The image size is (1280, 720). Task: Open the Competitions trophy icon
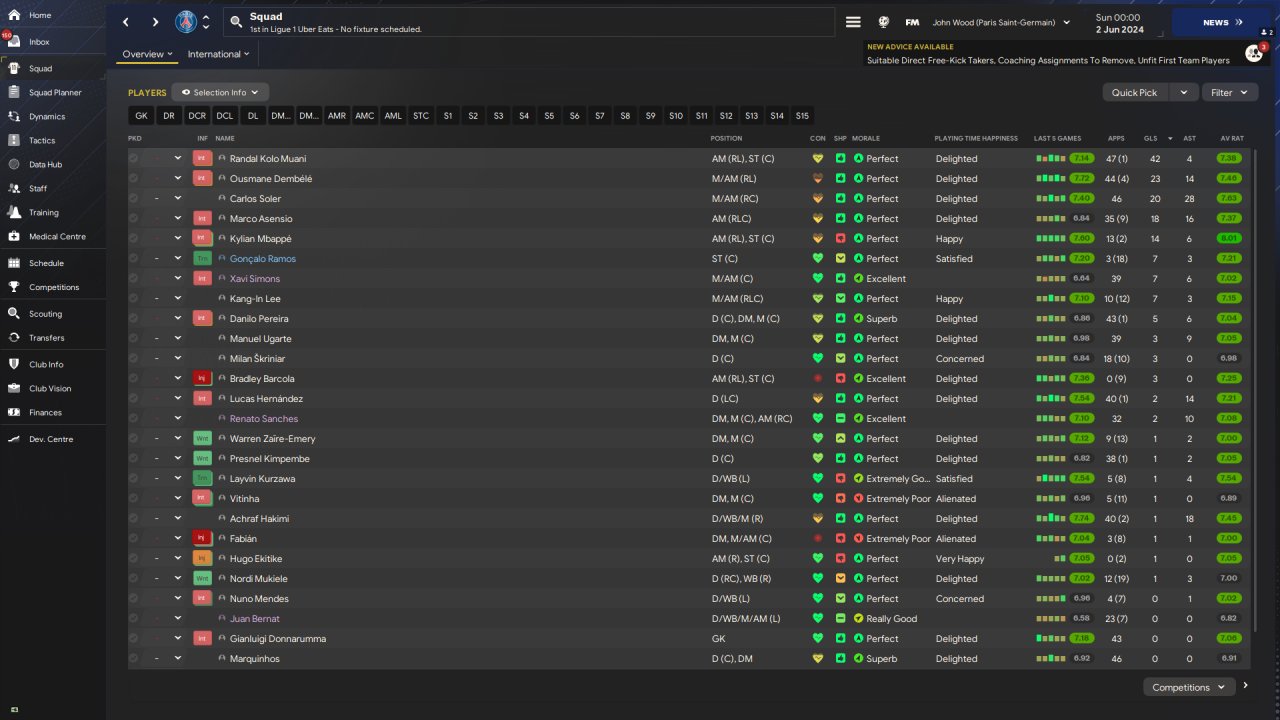pos(14,287)
